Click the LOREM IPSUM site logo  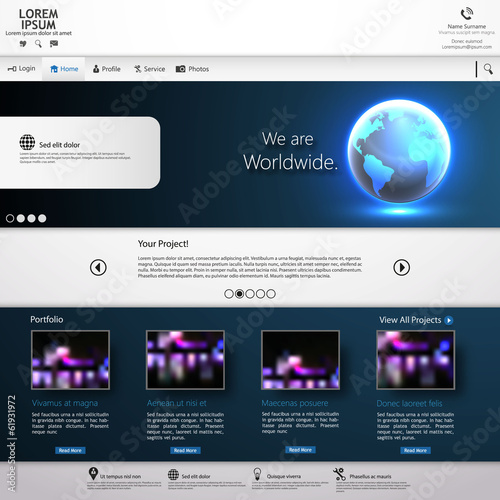[x=38, y=19]
